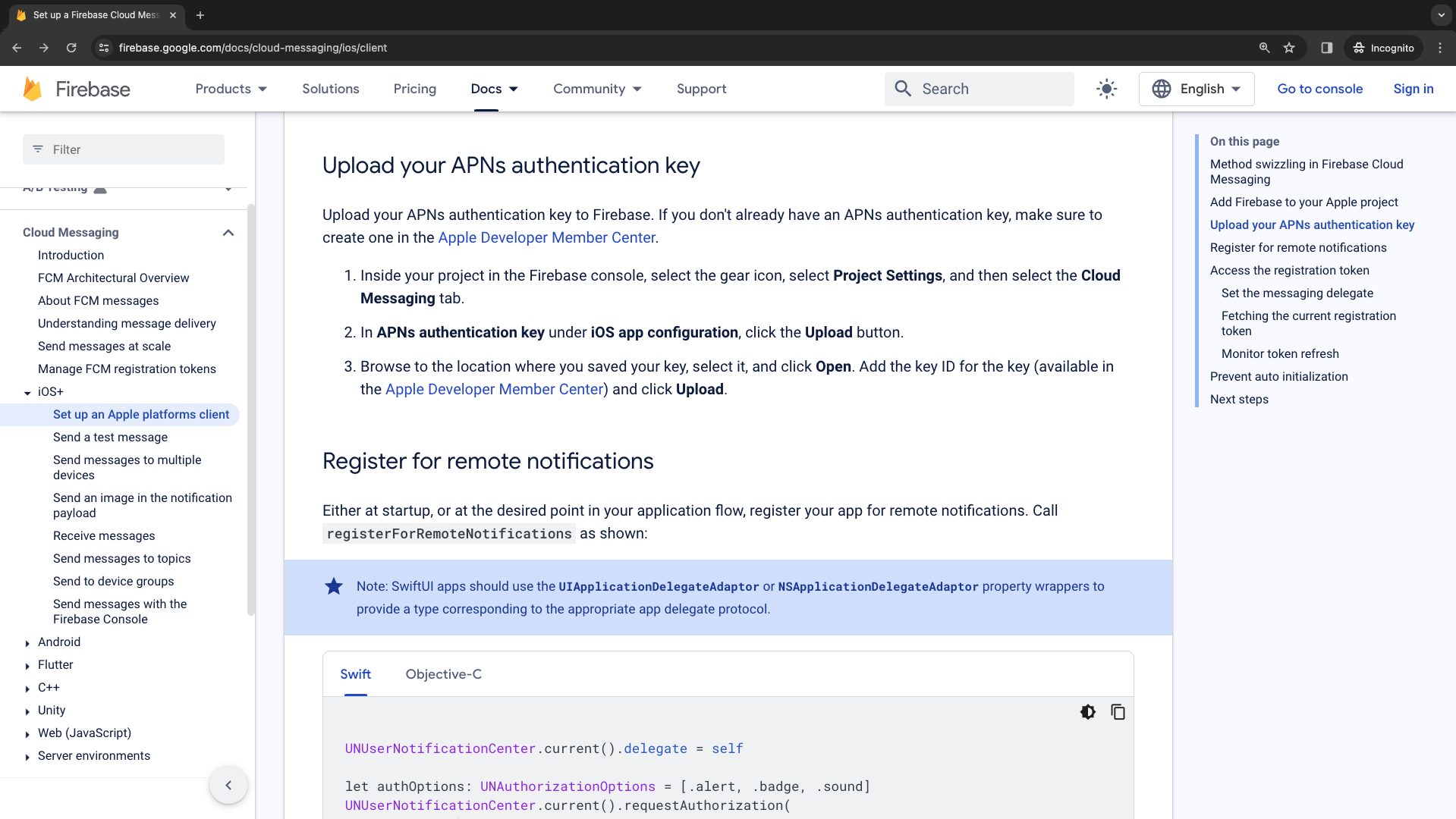Screen dimensions: 1456x819
Task: Click the Incognito indicator
Action: point(1382,48)
